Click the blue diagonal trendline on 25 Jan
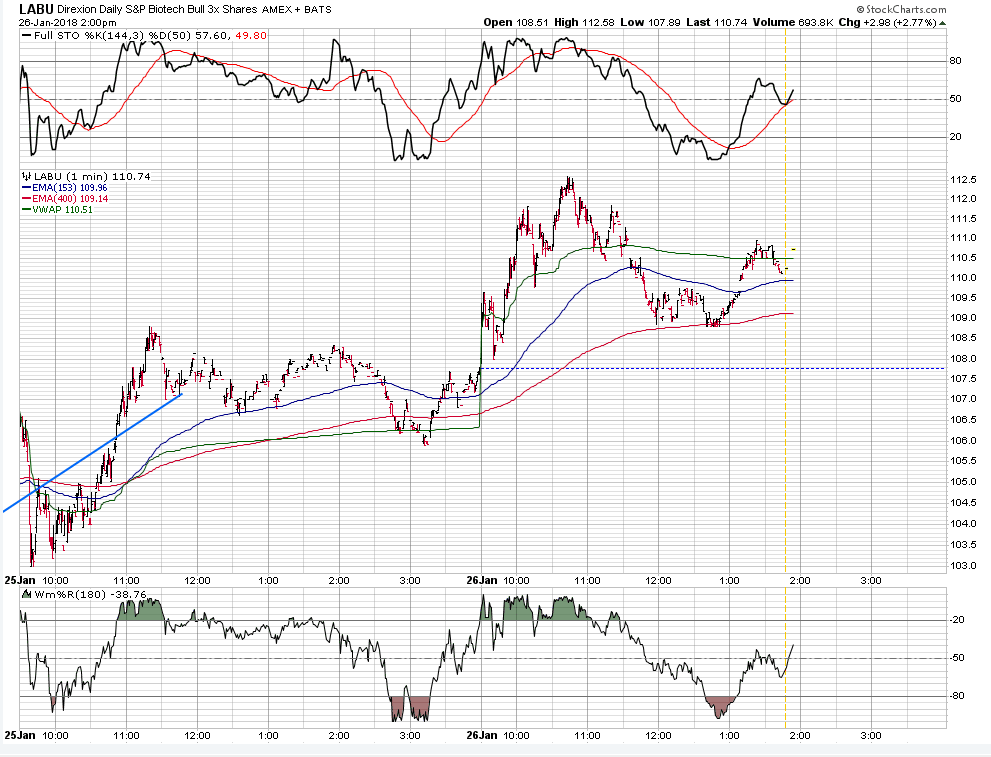This screenshot has width=991, height=757. click(92, 452)
